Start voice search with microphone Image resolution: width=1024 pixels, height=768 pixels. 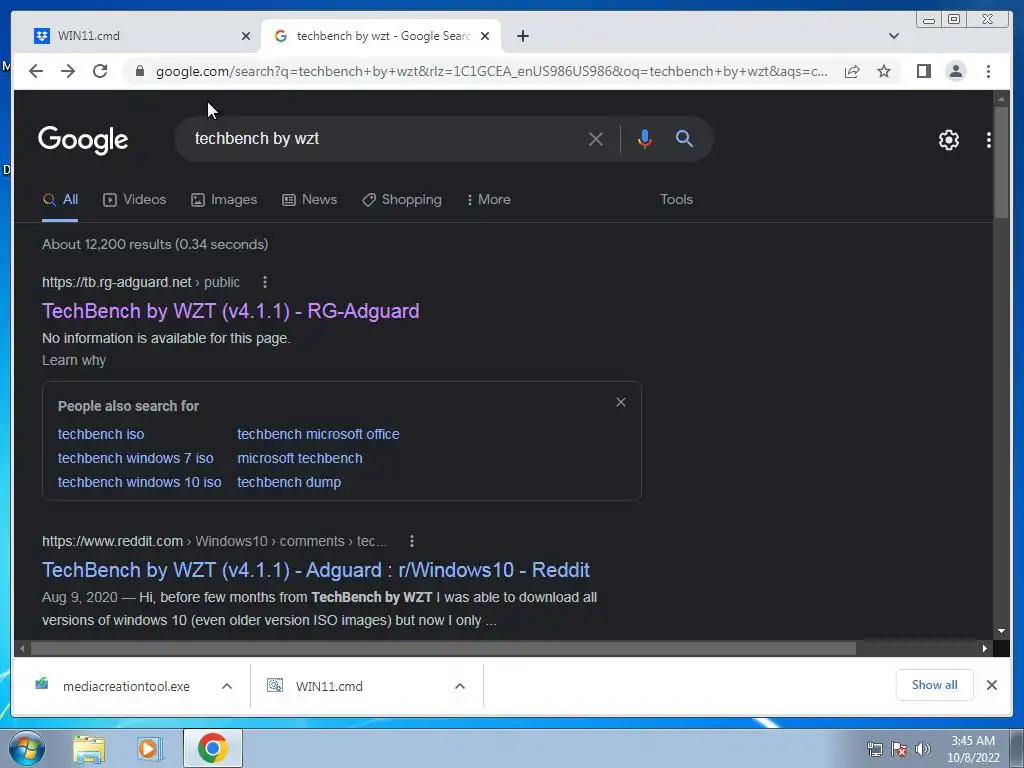coord(644,139)
